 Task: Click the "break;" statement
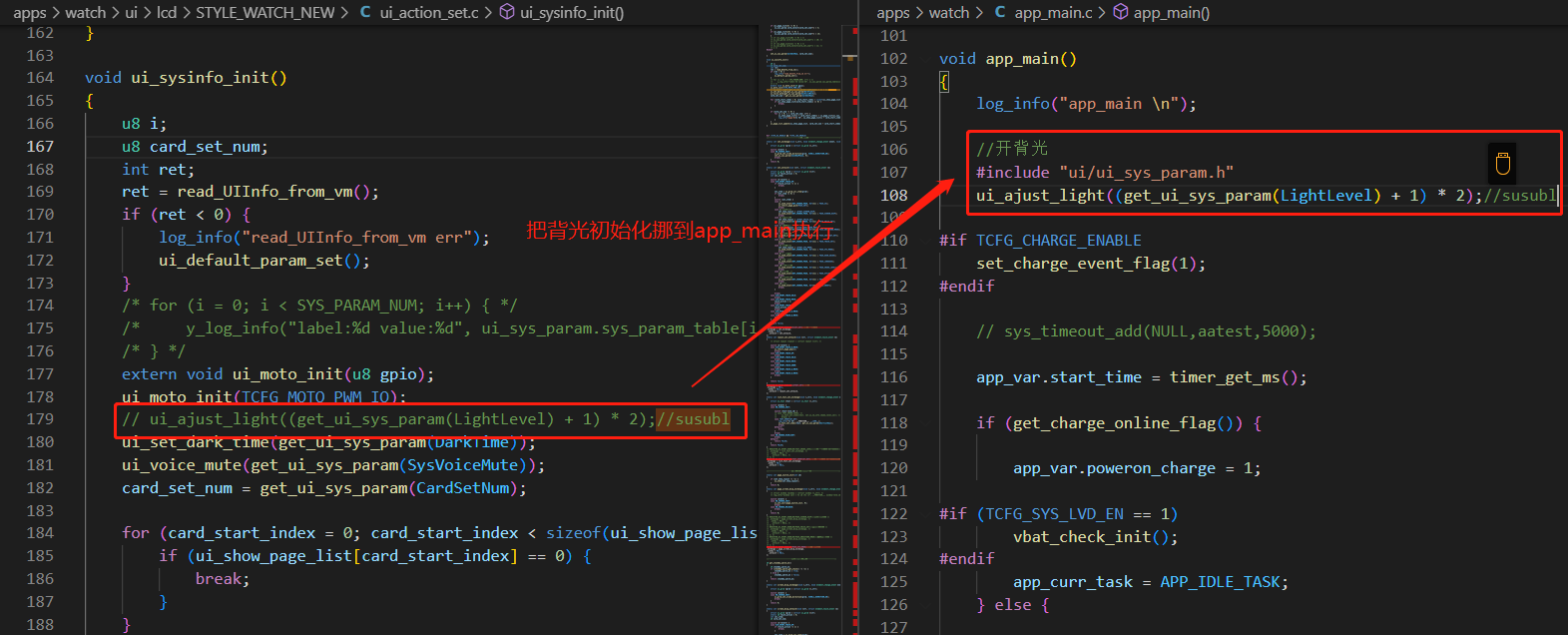(223, 579)
